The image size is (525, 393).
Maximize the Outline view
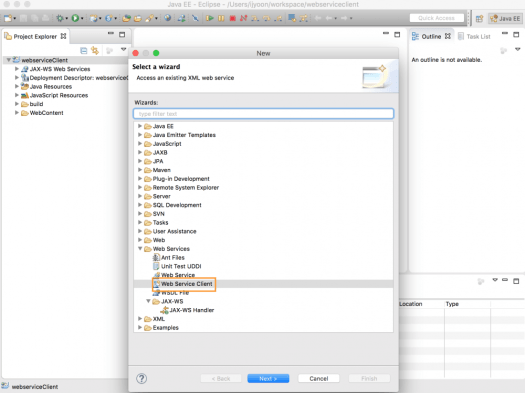click(x=516, y=34)
